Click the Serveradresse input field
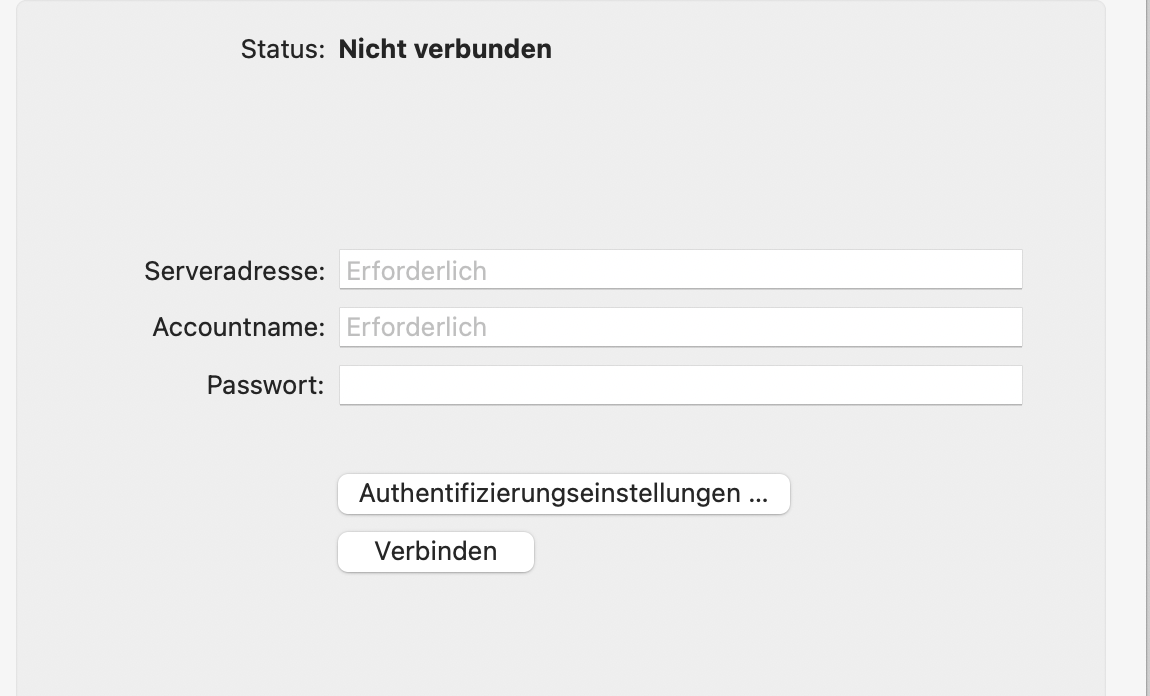Screen dimensions: 1150x696 tap(680, 270)
